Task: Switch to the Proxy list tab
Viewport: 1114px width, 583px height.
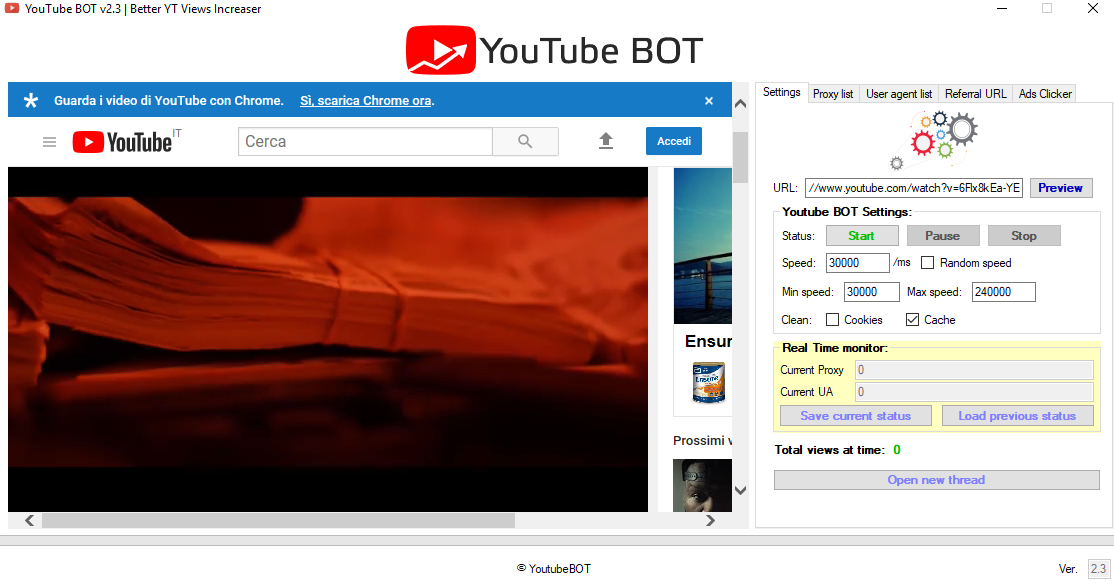Action: click(x=833, y=93)
